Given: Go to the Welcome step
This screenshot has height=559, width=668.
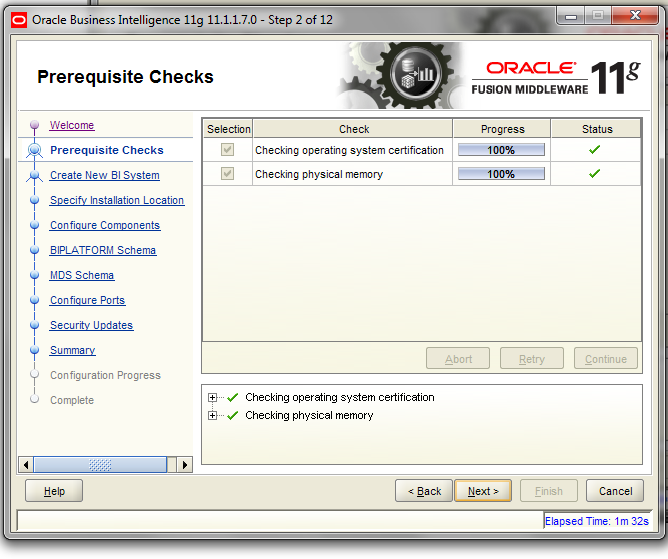Looking at the screenshot, I should [72, 125].
